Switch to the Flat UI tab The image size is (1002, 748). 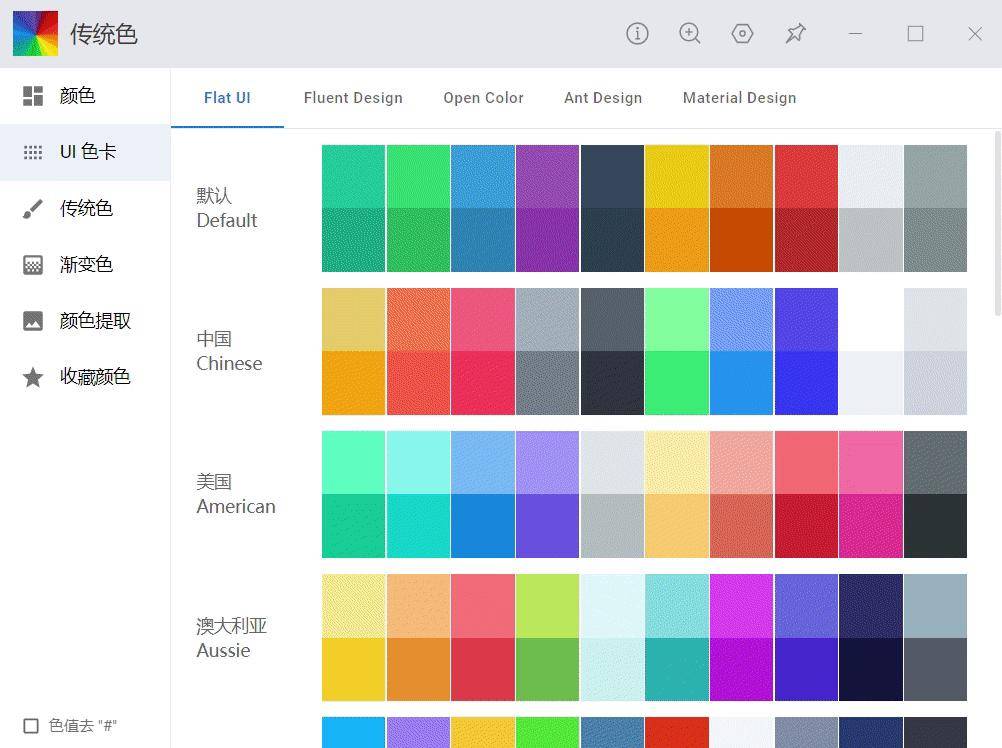point(227,98)
